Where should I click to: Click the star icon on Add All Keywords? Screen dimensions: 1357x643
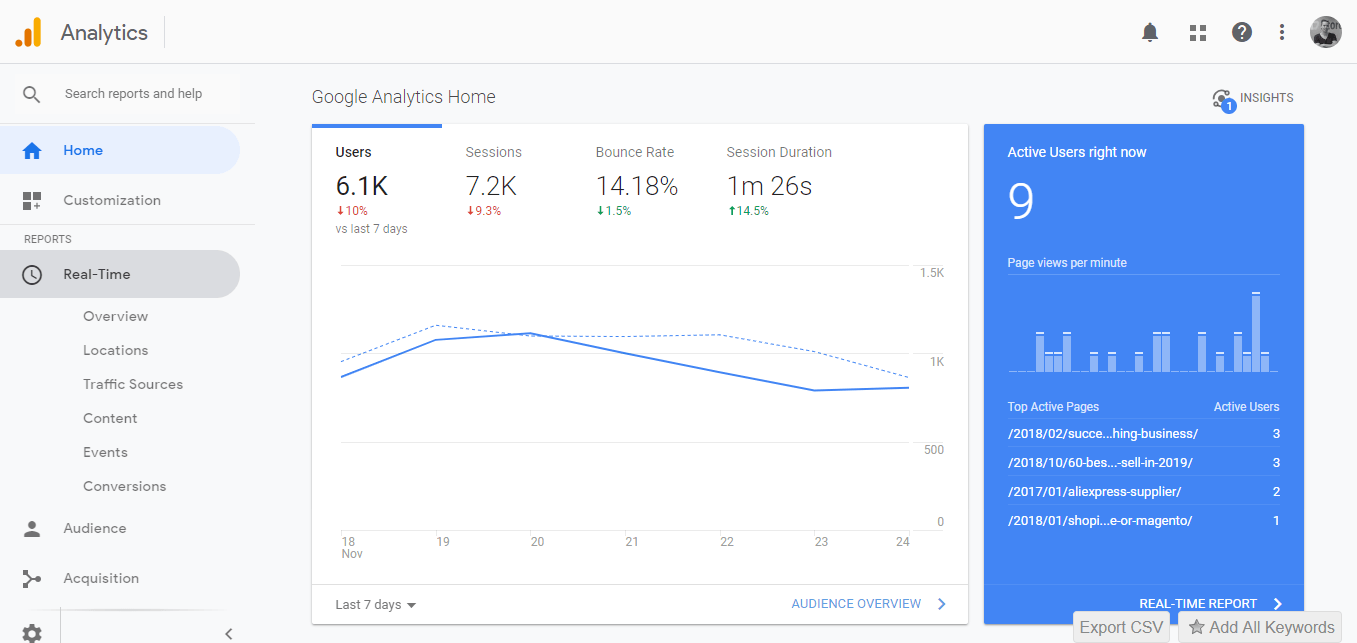click(1196, 628)
